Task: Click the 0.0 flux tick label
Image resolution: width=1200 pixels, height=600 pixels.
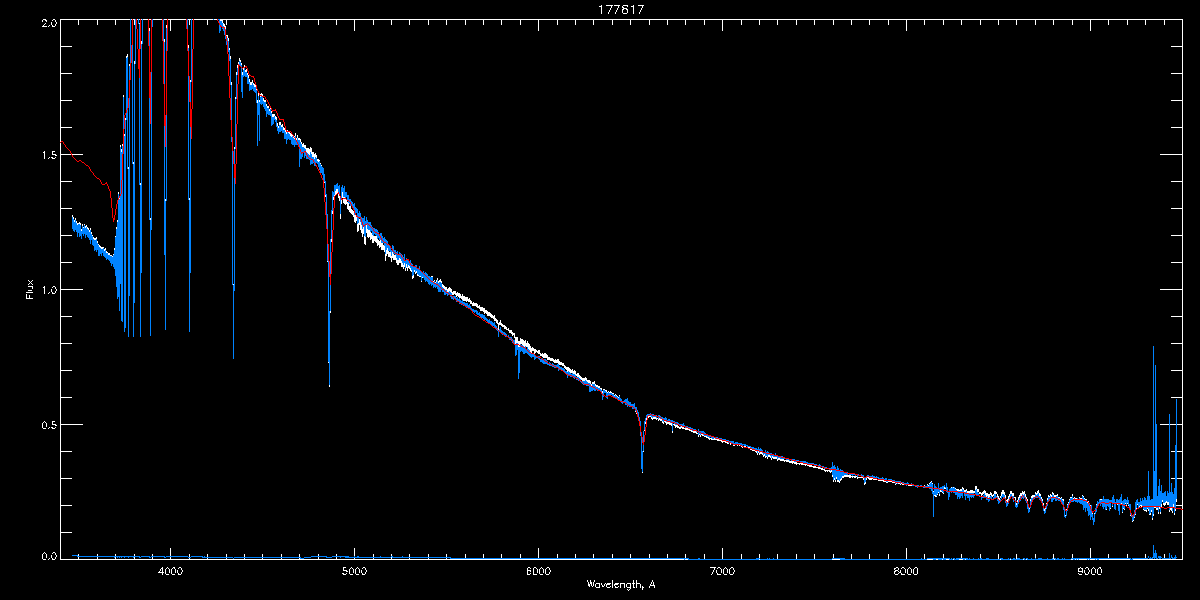Action: (47, 555)
